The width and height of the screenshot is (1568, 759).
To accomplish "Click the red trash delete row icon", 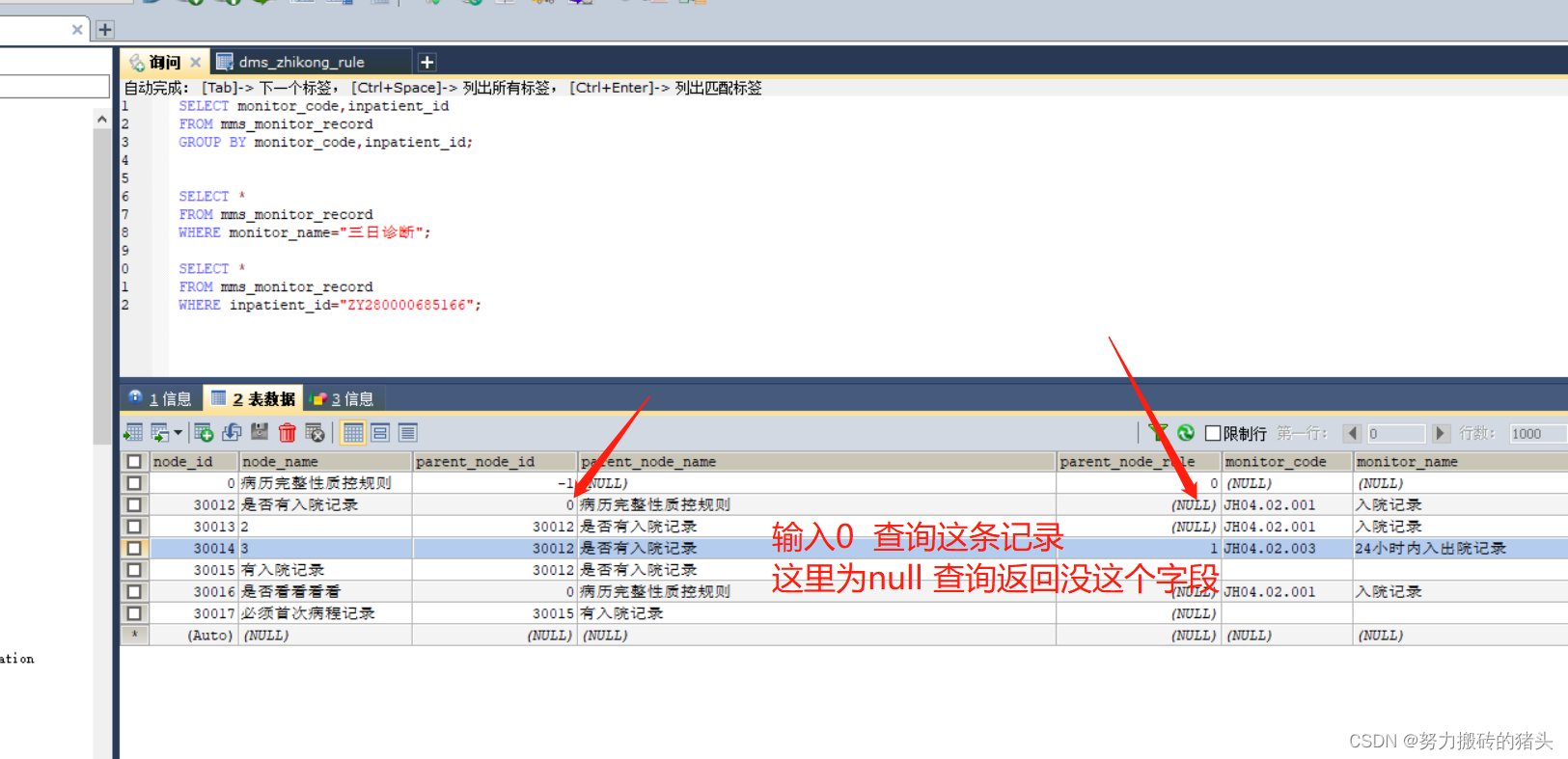I will [288, 433].
